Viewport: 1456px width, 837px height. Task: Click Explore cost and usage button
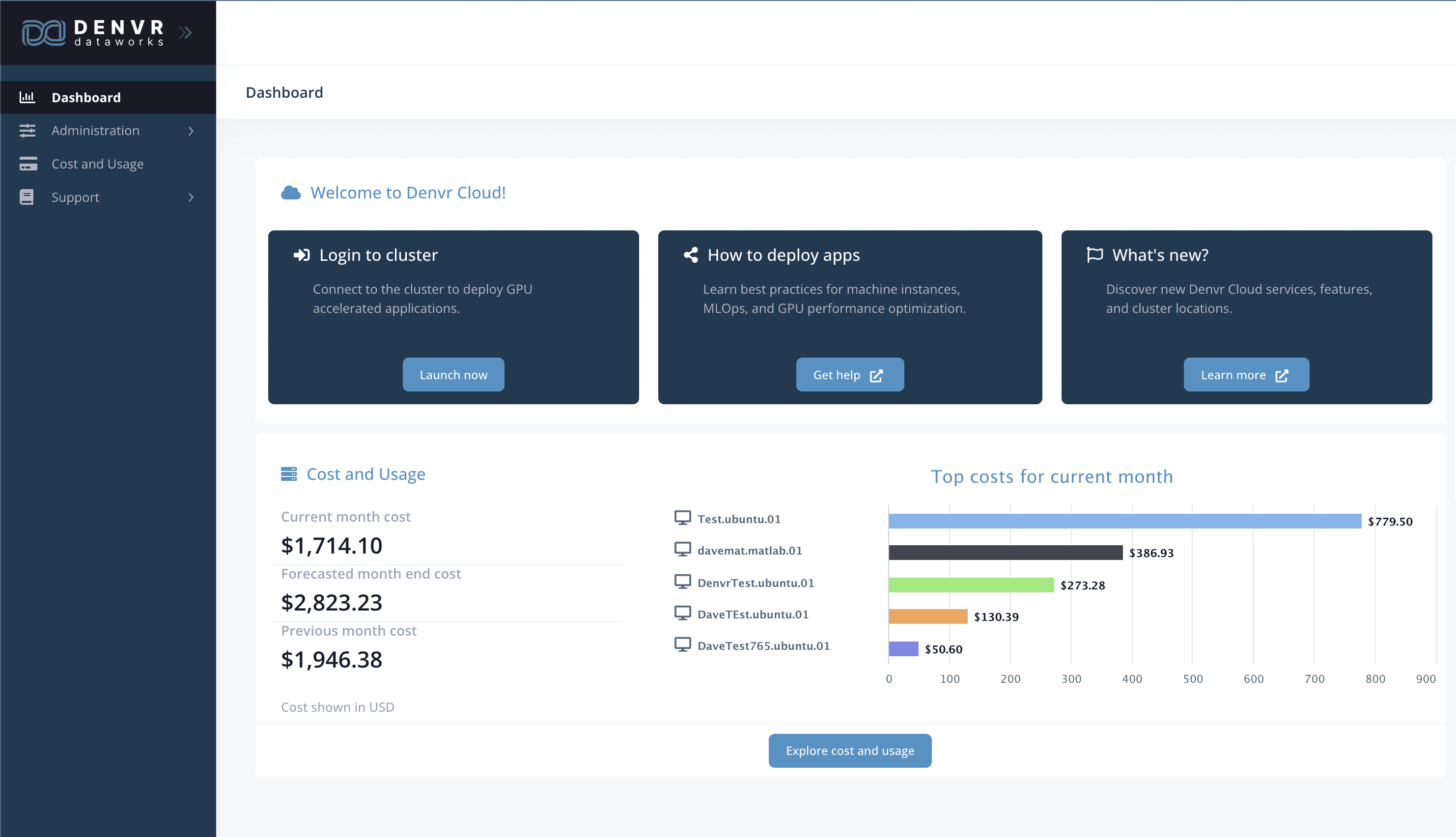pyautogui.click(x=849, y=750)
